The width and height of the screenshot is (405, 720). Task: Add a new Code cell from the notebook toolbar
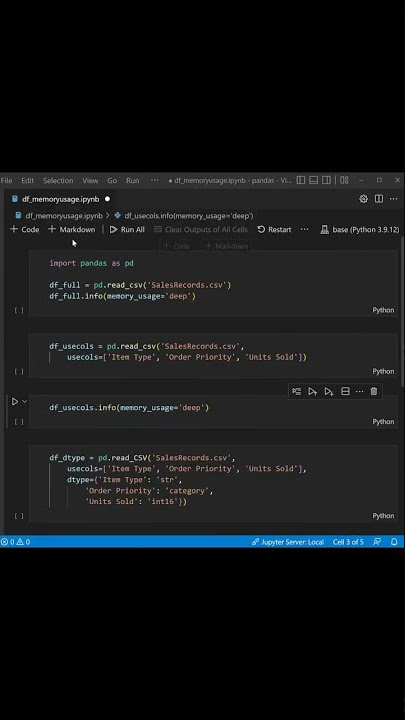tap(25, 229)
